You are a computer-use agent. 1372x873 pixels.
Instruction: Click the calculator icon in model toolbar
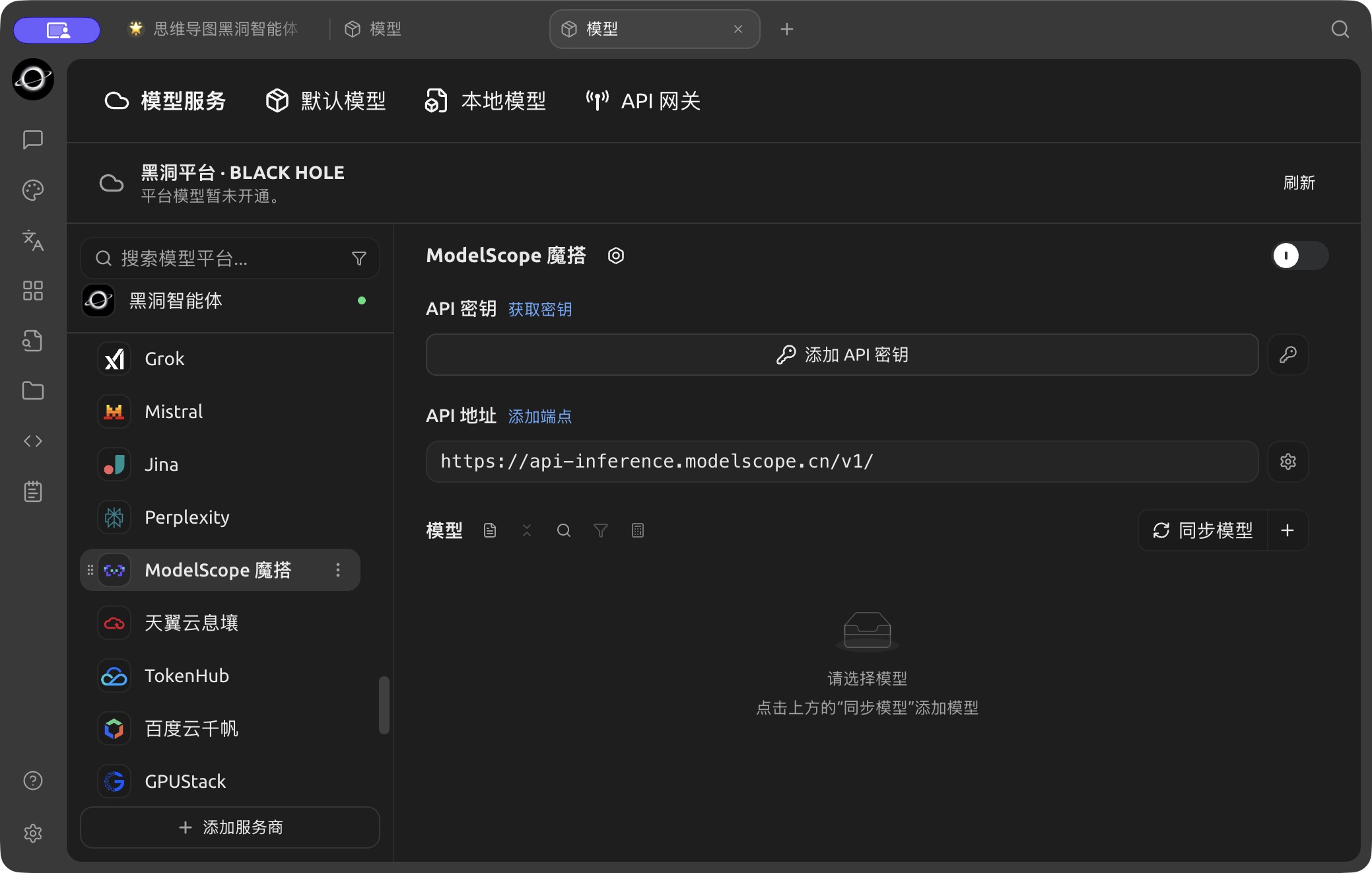click(638, 530)
